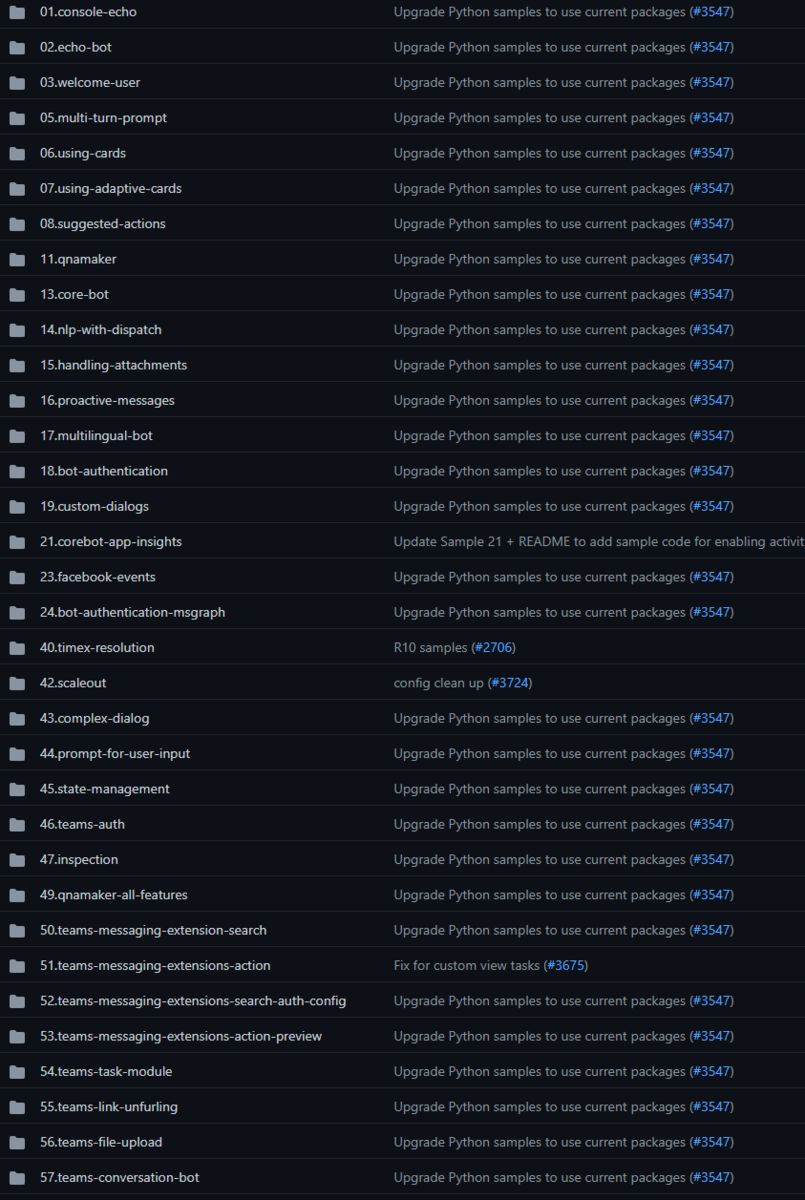Image resolution: width=805 pixels, height=1200 pixels.
Task: Open 52.teams-messaging-extensions-search-auth-config folder
Action: (x=193, y=1001)
